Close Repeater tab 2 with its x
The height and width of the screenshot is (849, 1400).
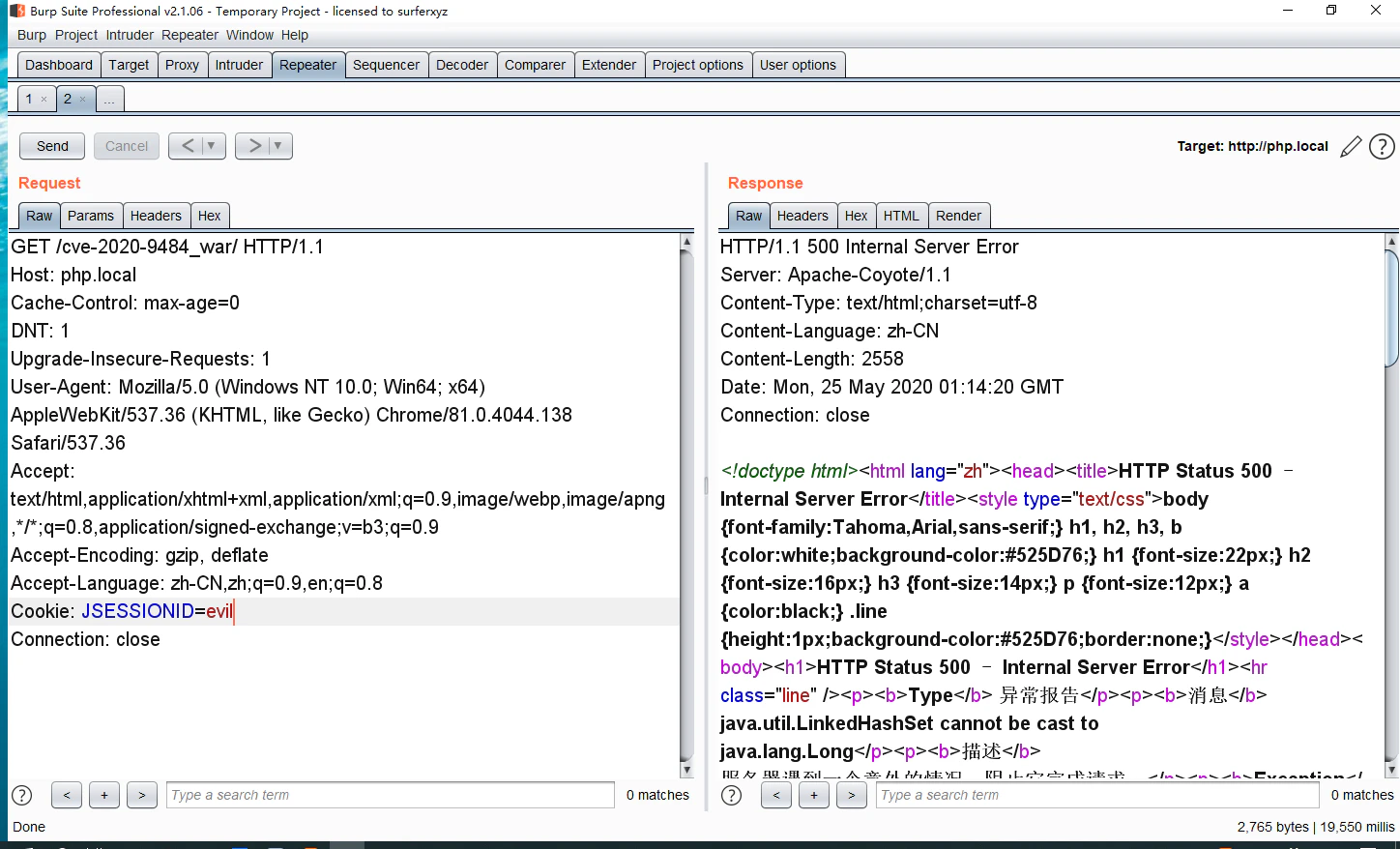click(x=82, y=99)
